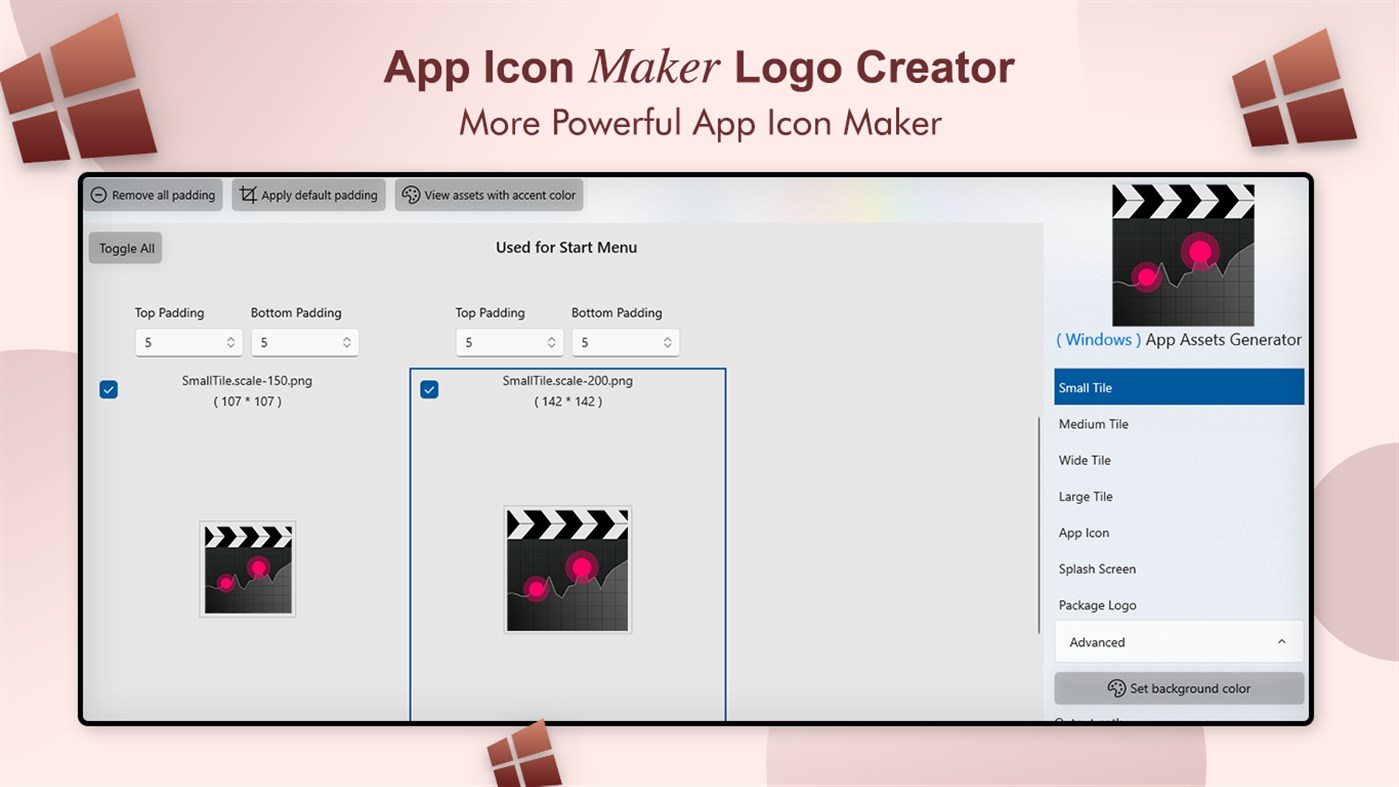1399x787 pixels.
Task: Click the clapperboard app logo preview
Action: coord(1182,253)
